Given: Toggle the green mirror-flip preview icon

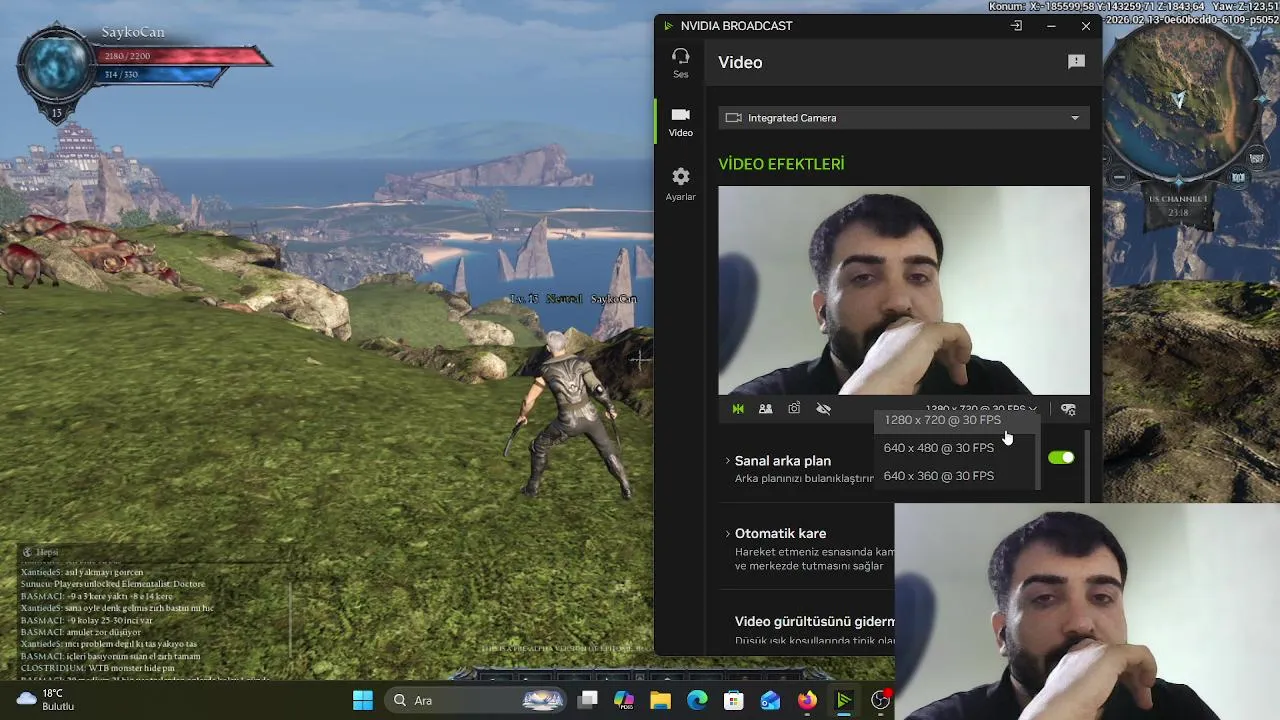Looking at the screenshot, I should coord(738,409).
